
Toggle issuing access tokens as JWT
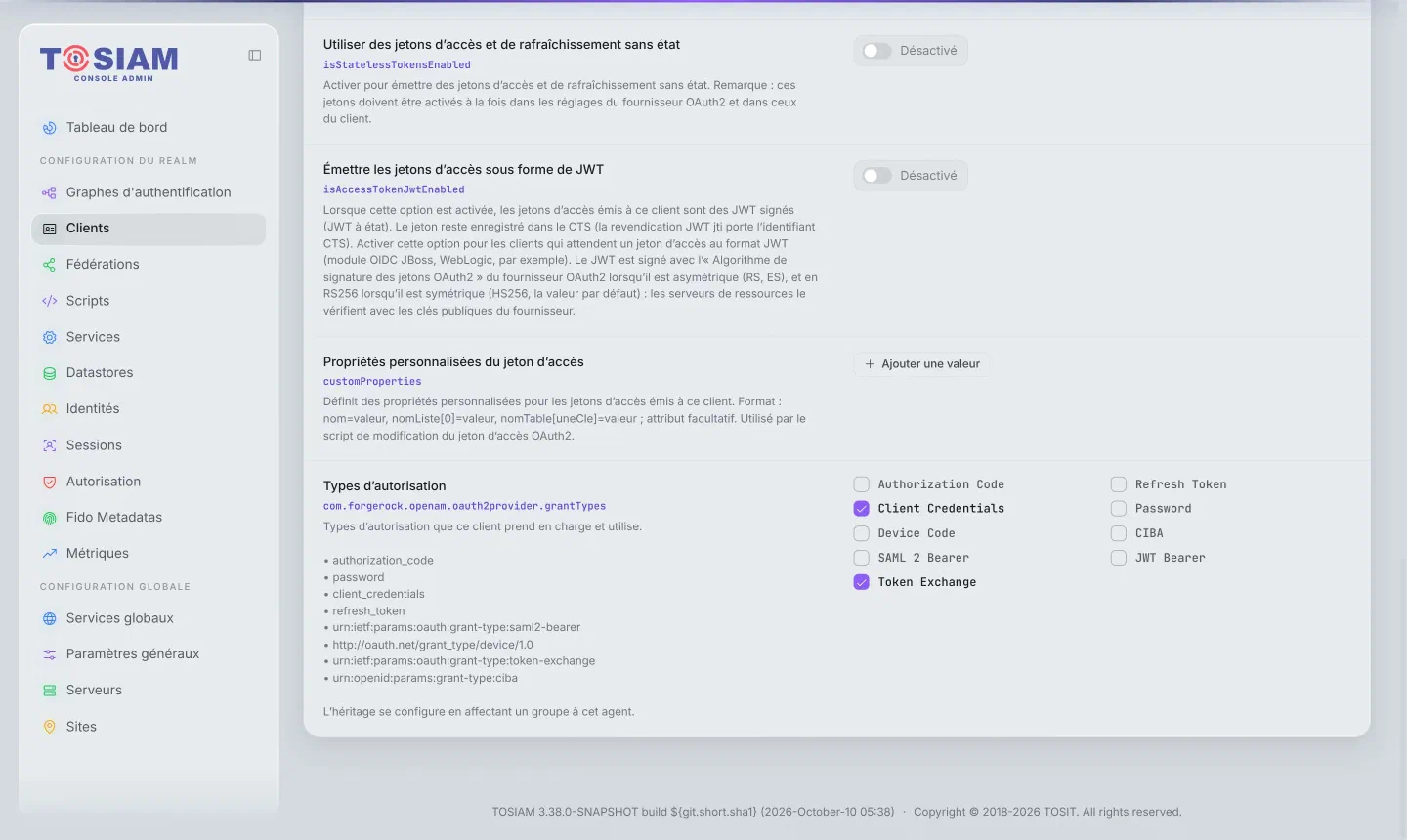(x=876, y=176)
